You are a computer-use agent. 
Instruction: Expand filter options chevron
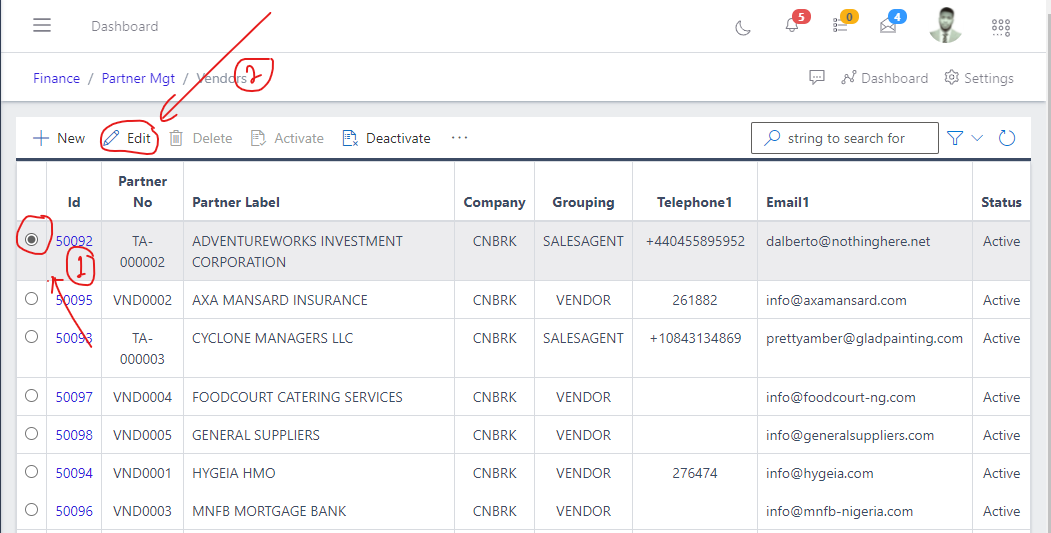pos(977,138)
